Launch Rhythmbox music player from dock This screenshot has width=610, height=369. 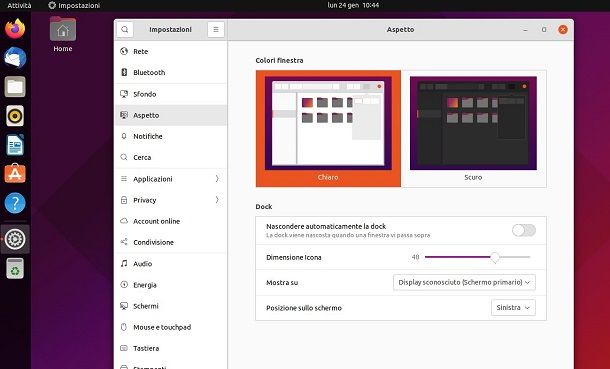click(15, 116)
